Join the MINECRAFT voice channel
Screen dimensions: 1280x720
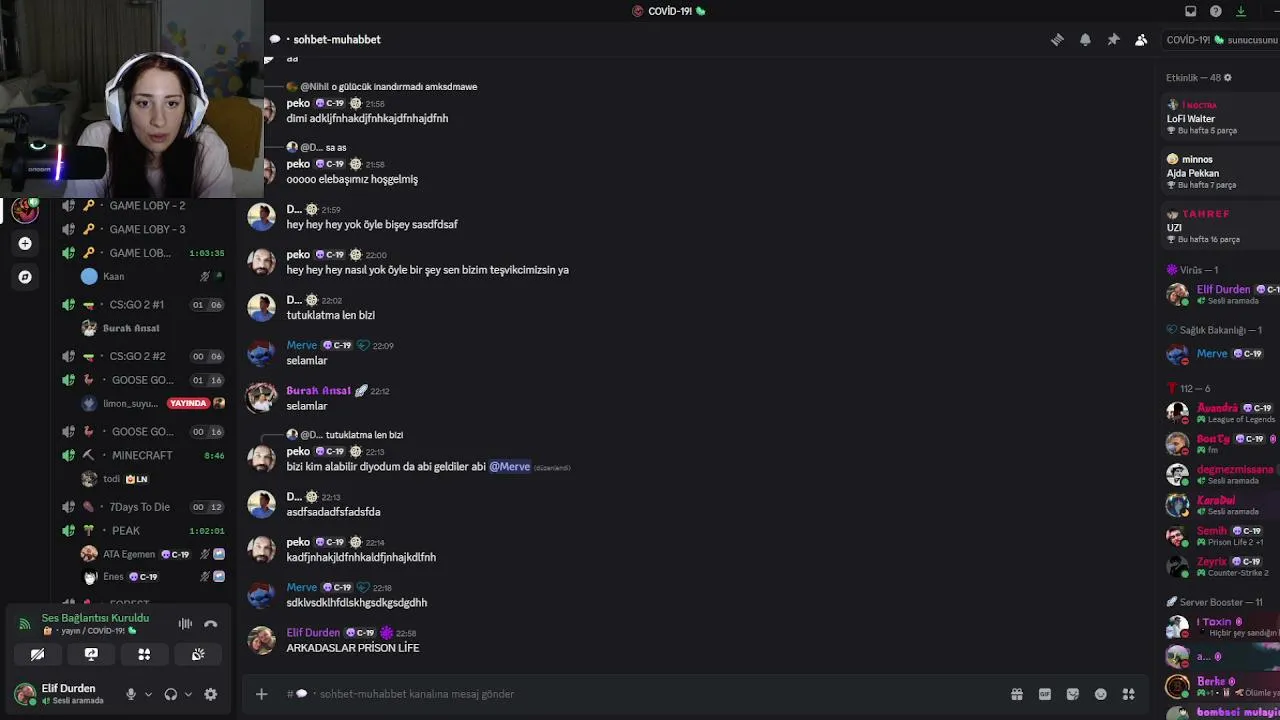[x=142, y=455]
